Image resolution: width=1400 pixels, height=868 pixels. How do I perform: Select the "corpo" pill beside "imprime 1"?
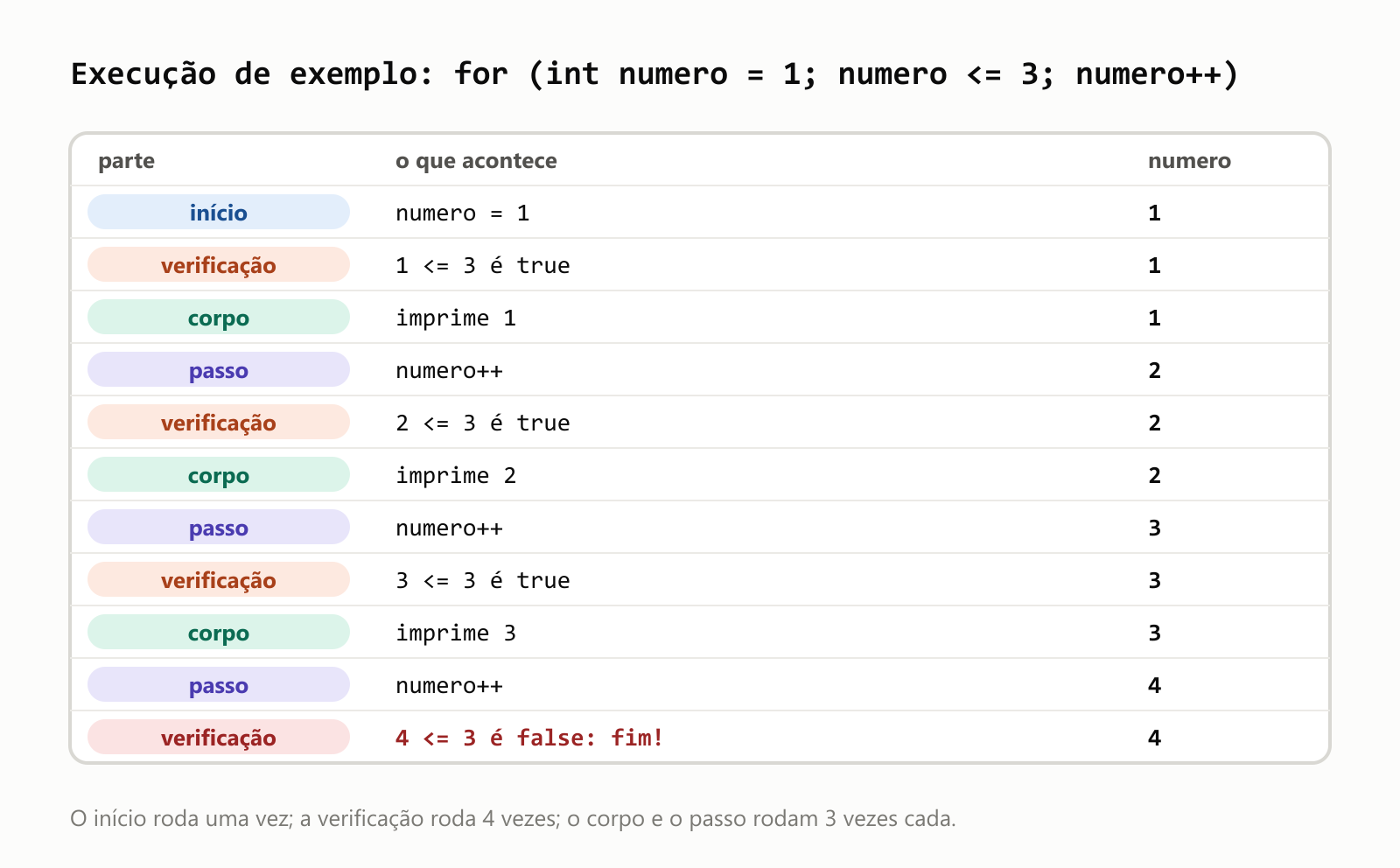coord(219,317)
